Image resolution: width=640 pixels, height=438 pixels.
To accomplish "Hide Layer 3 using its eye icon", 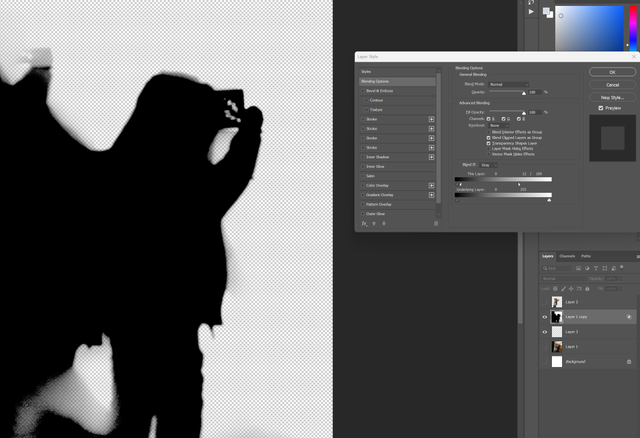I will (x=544, y=332).
